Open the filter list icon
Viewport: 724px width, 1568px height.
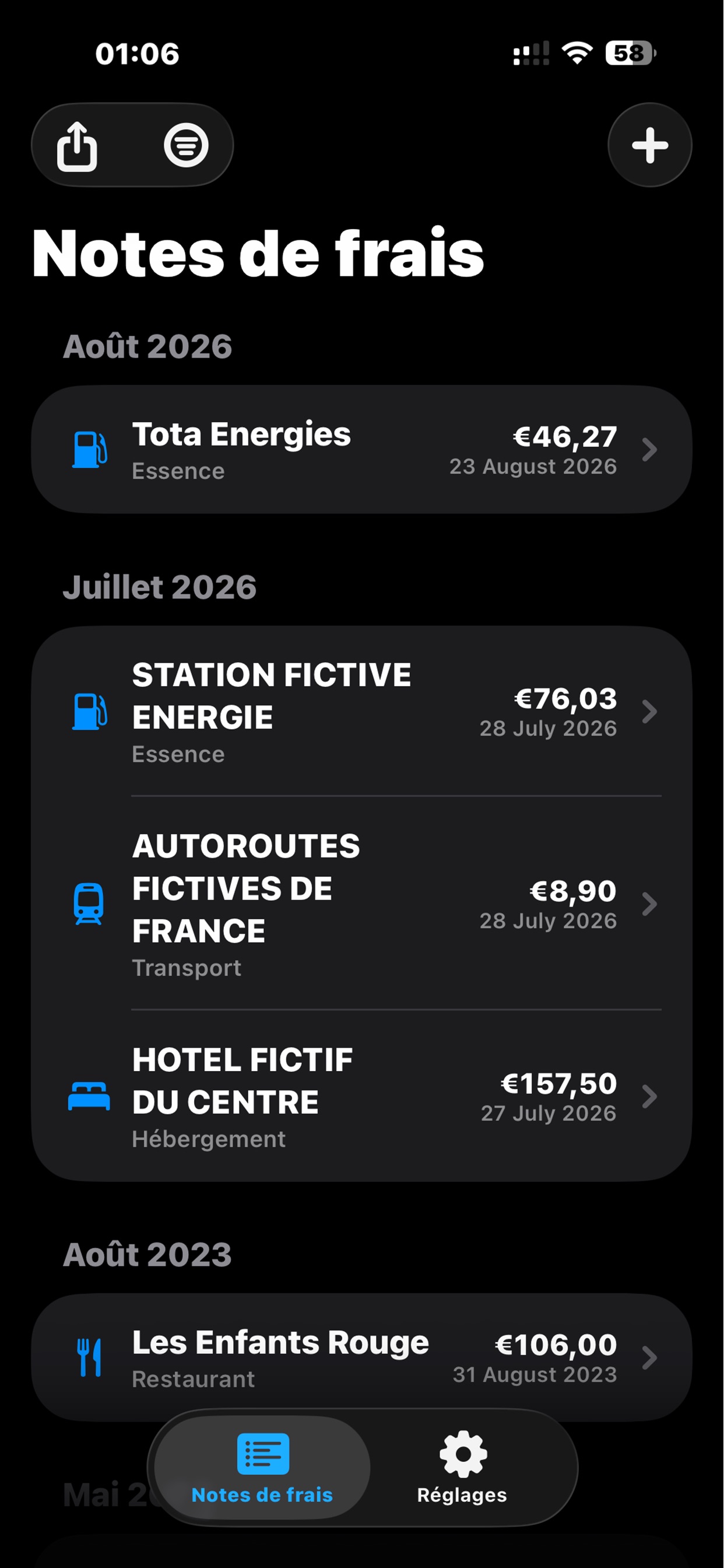coord(186,145)
